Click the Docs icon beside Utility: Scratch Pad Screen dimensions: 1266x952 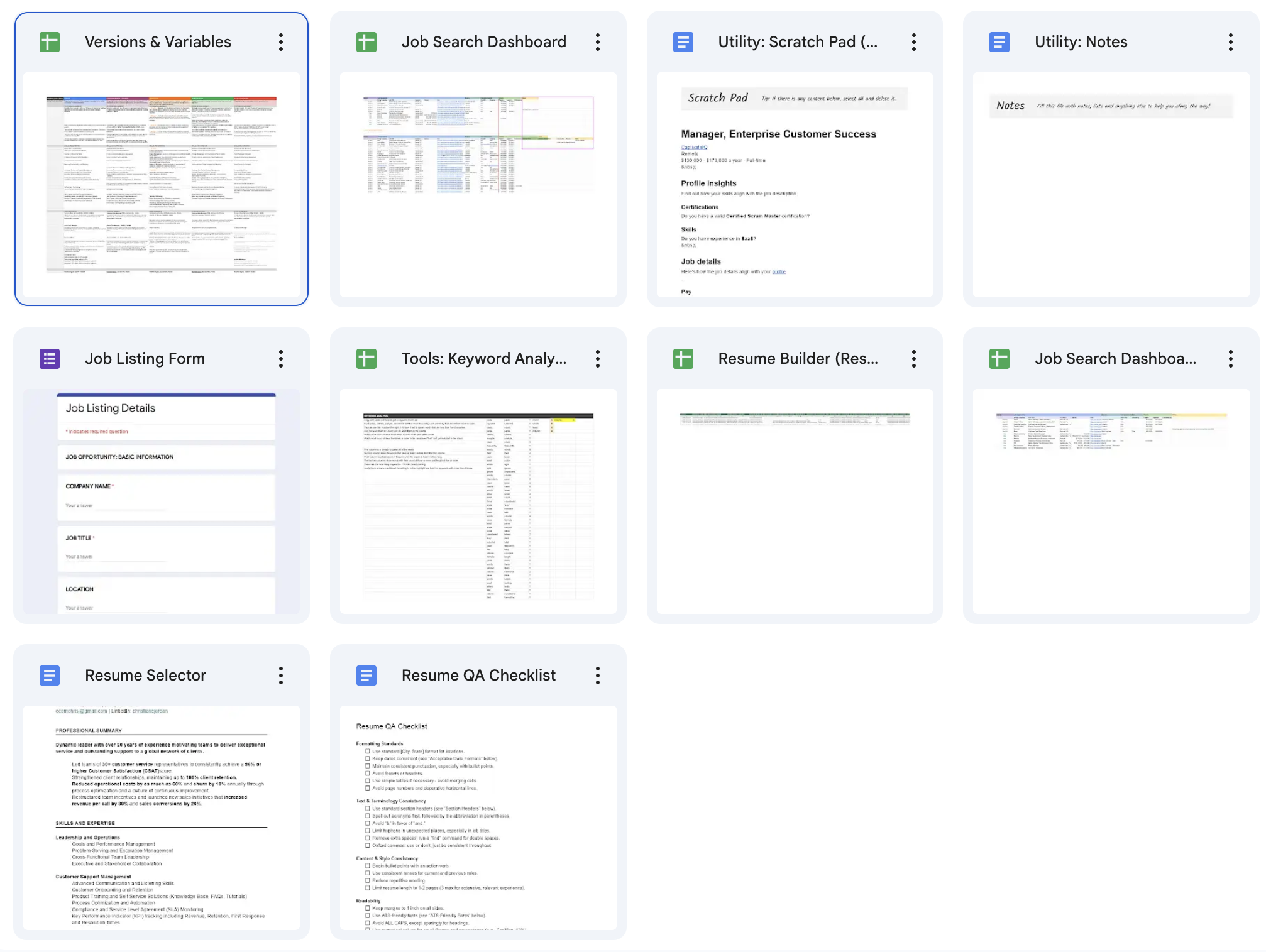(683, 42)
